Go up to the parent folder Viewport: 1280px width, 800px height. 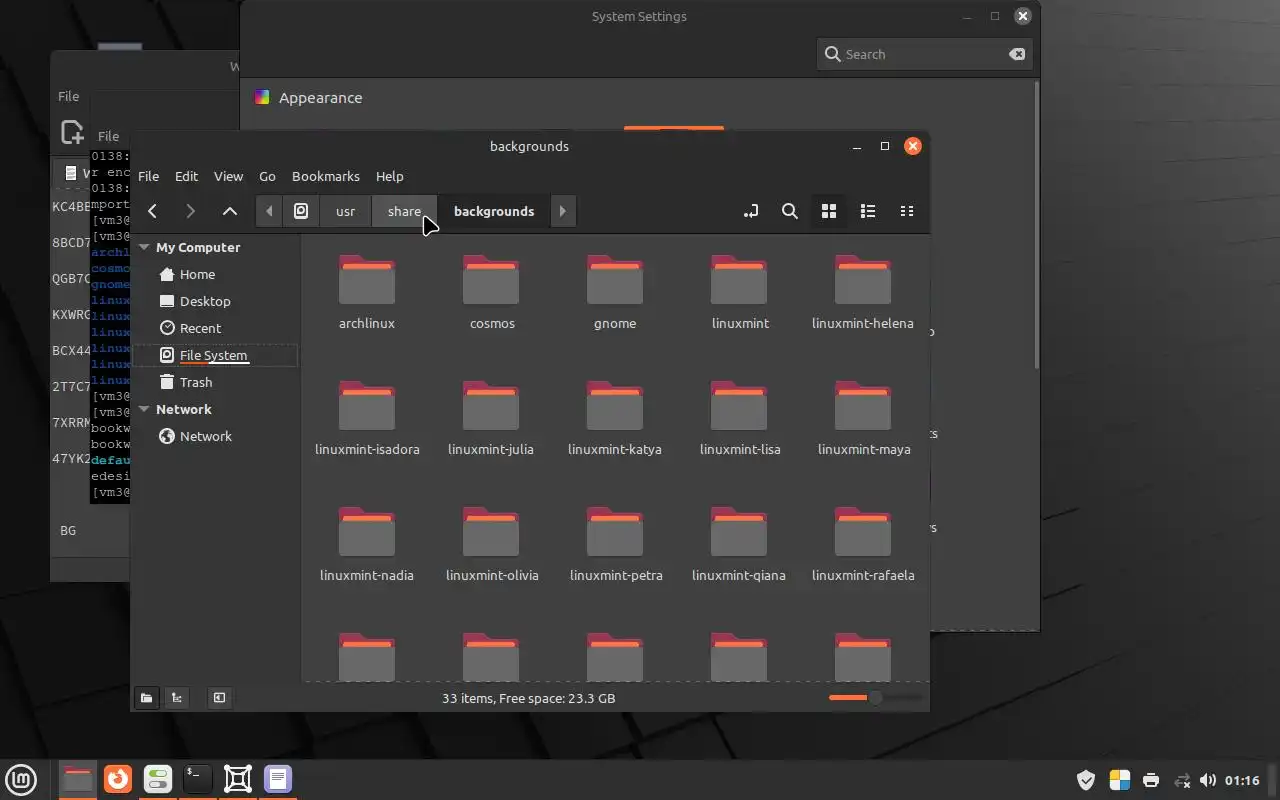229,211
